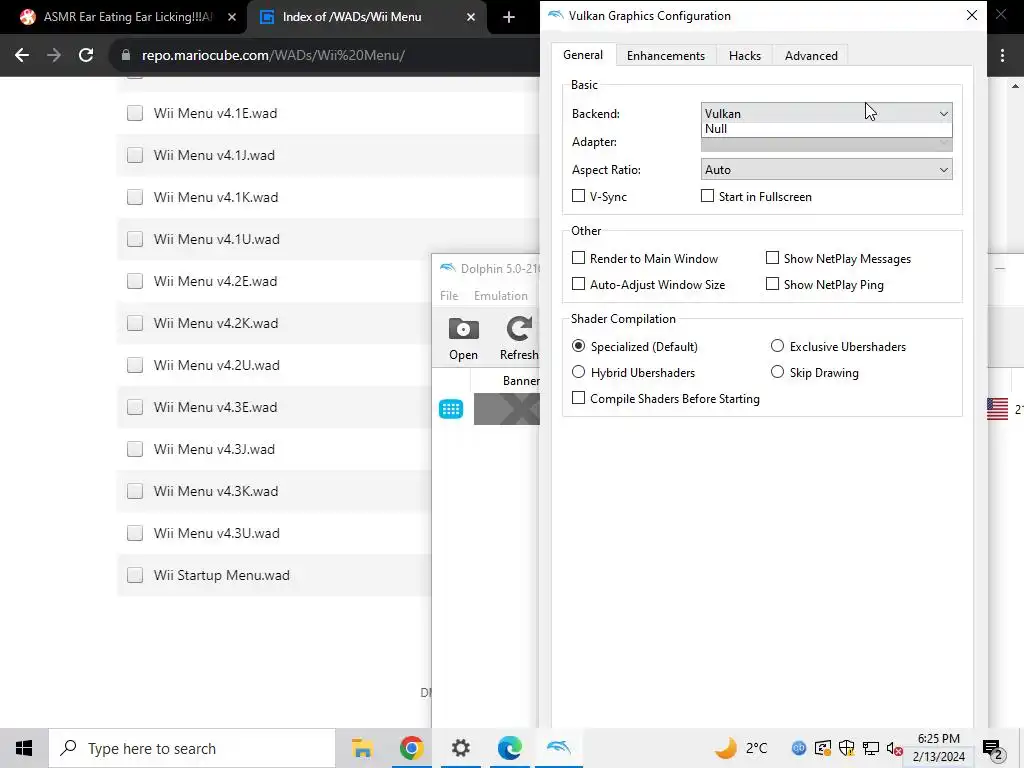Enable the V-Sync checkbox
The image size is (1024, 768).
(x=578, y=196)
